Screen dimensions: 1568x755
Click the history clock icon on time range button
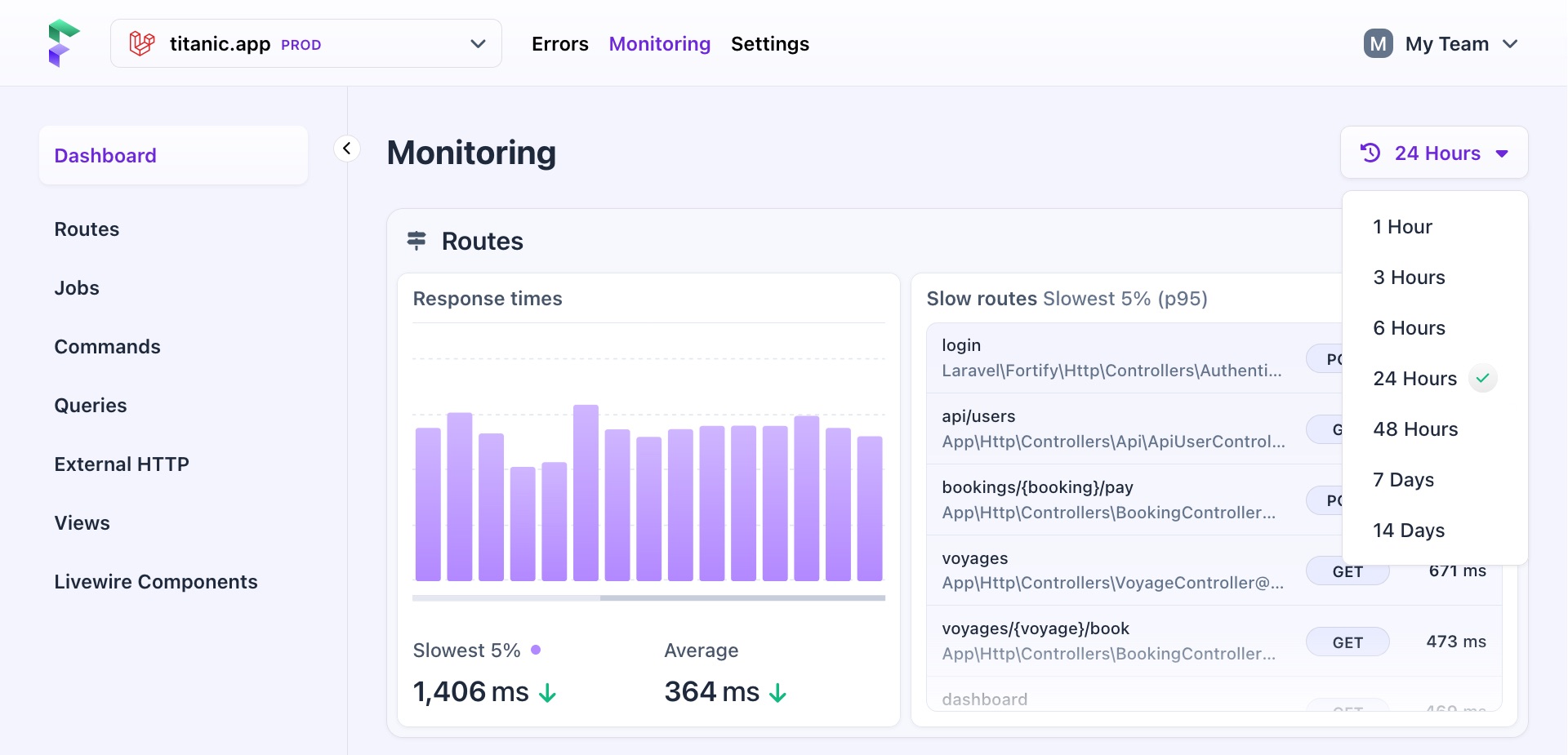[x=1370, y=153]
